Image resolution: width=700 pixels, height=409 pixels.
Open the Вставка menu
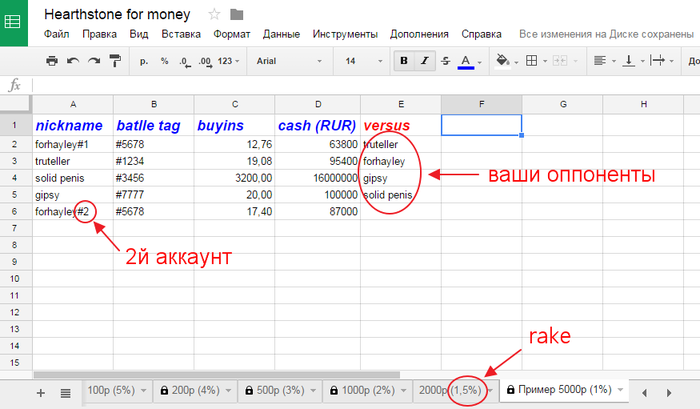click(x=181, y=34)
